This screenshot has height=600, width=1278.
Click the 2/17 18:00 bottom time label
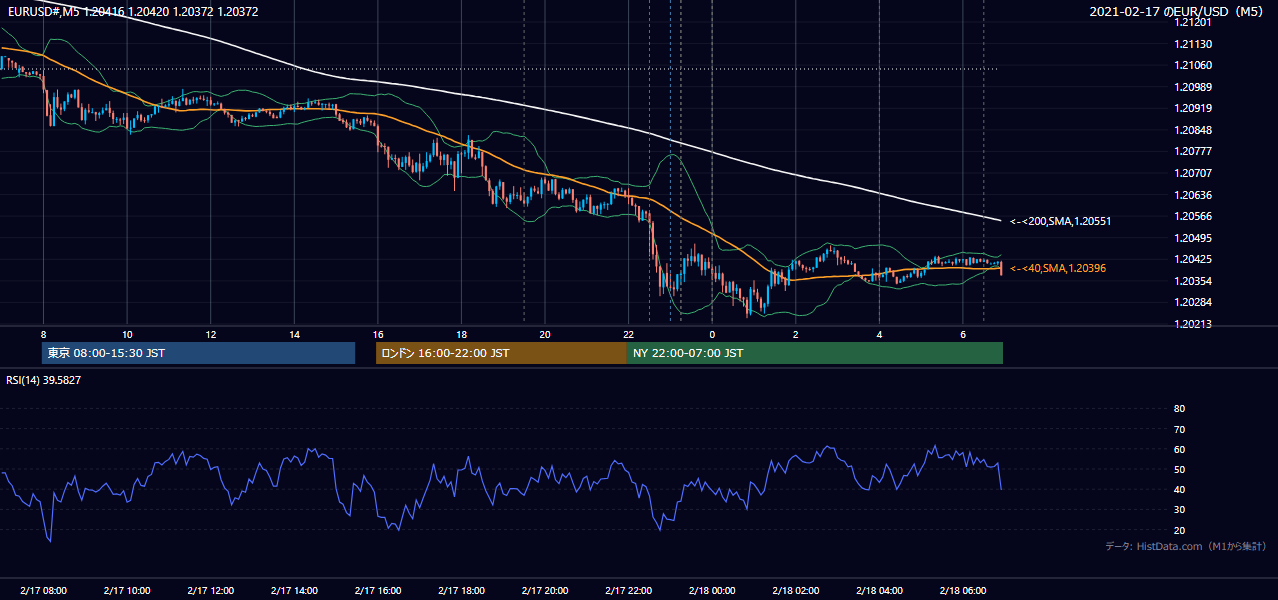[461, 590]
